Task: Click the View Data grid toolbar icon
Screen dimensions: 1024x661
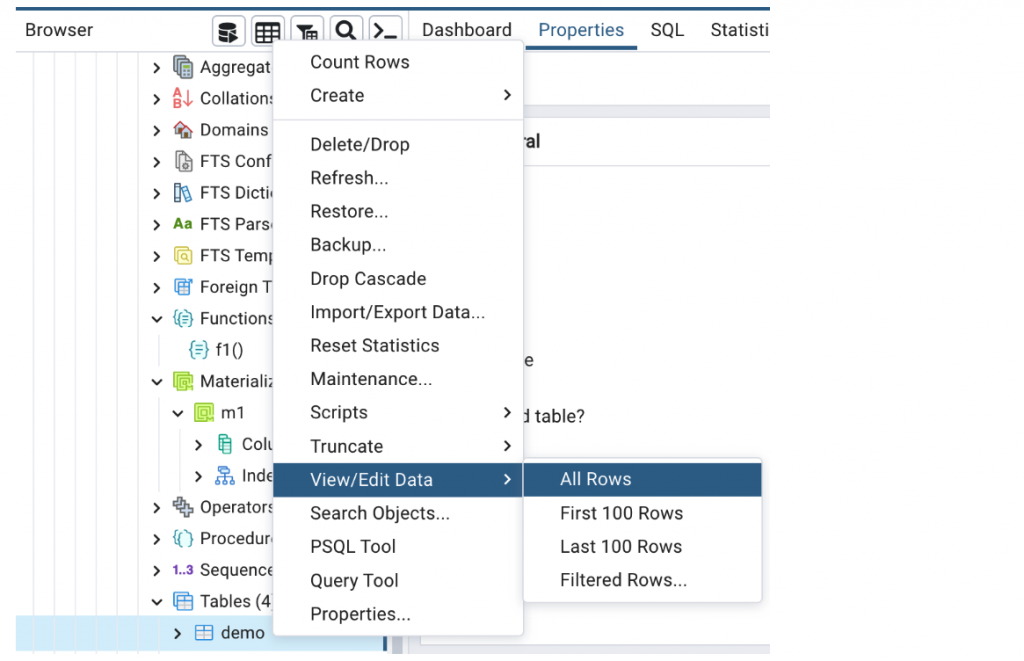Action: 267,31
